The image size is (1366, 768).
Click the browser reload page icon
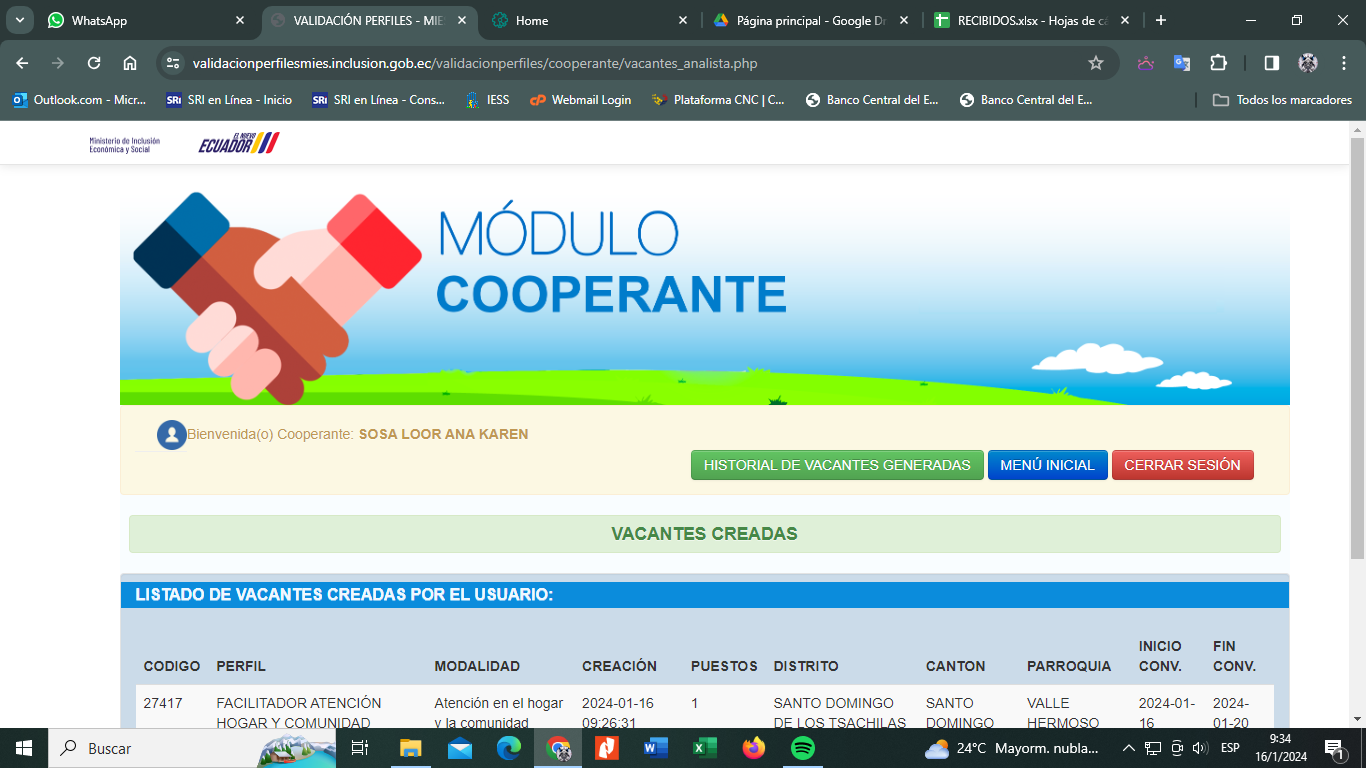click(x=94, y=63)
